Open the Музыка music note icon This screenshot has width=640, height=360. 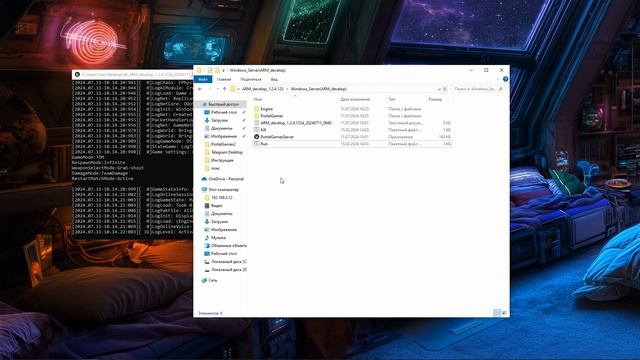[x=207, y=238]
